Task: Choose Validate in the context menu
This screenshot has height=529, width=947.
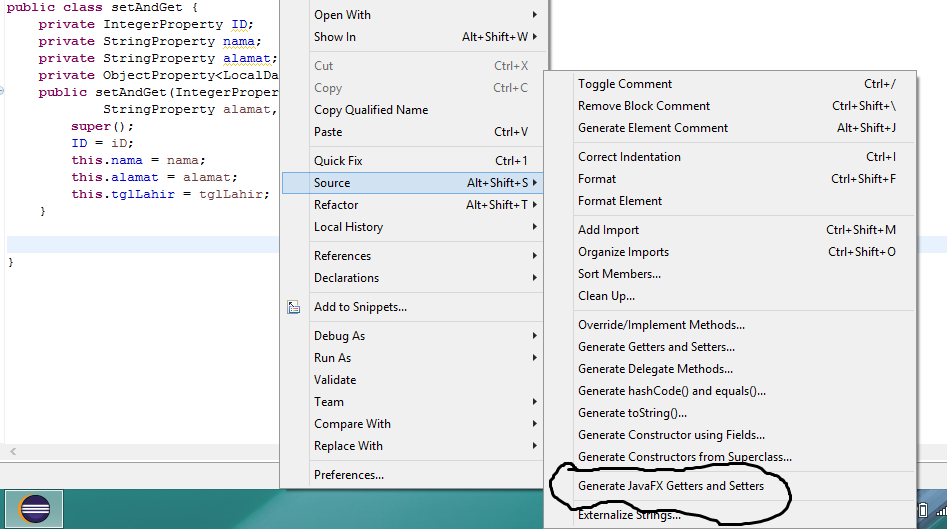Action: coord(414,380)
